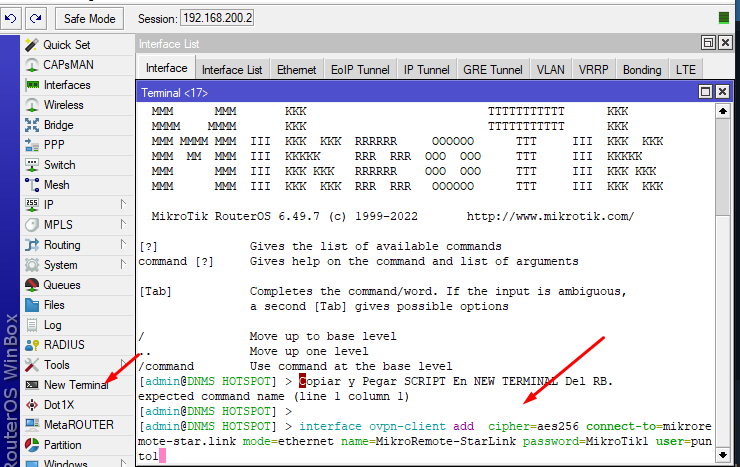Viewport: 740px width, 467px height.
Task: Select the EoIP Tunnel tab
Action: pos(358,70)
